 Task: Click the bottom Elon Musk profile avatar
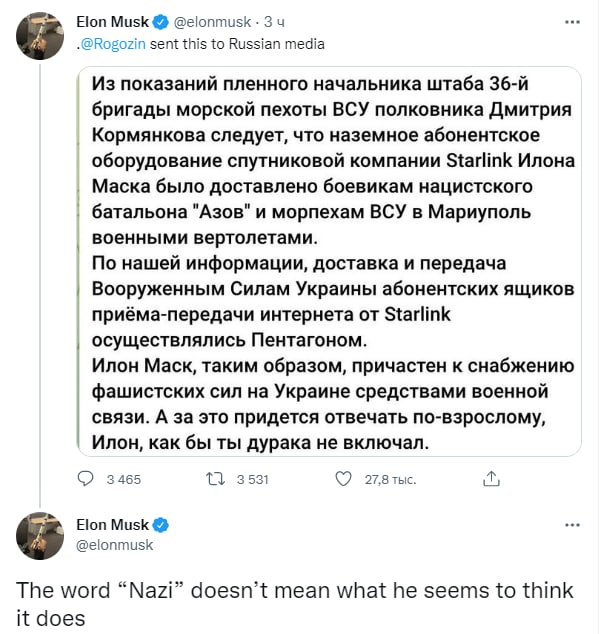pyautogui.click(x=40, y=536)
